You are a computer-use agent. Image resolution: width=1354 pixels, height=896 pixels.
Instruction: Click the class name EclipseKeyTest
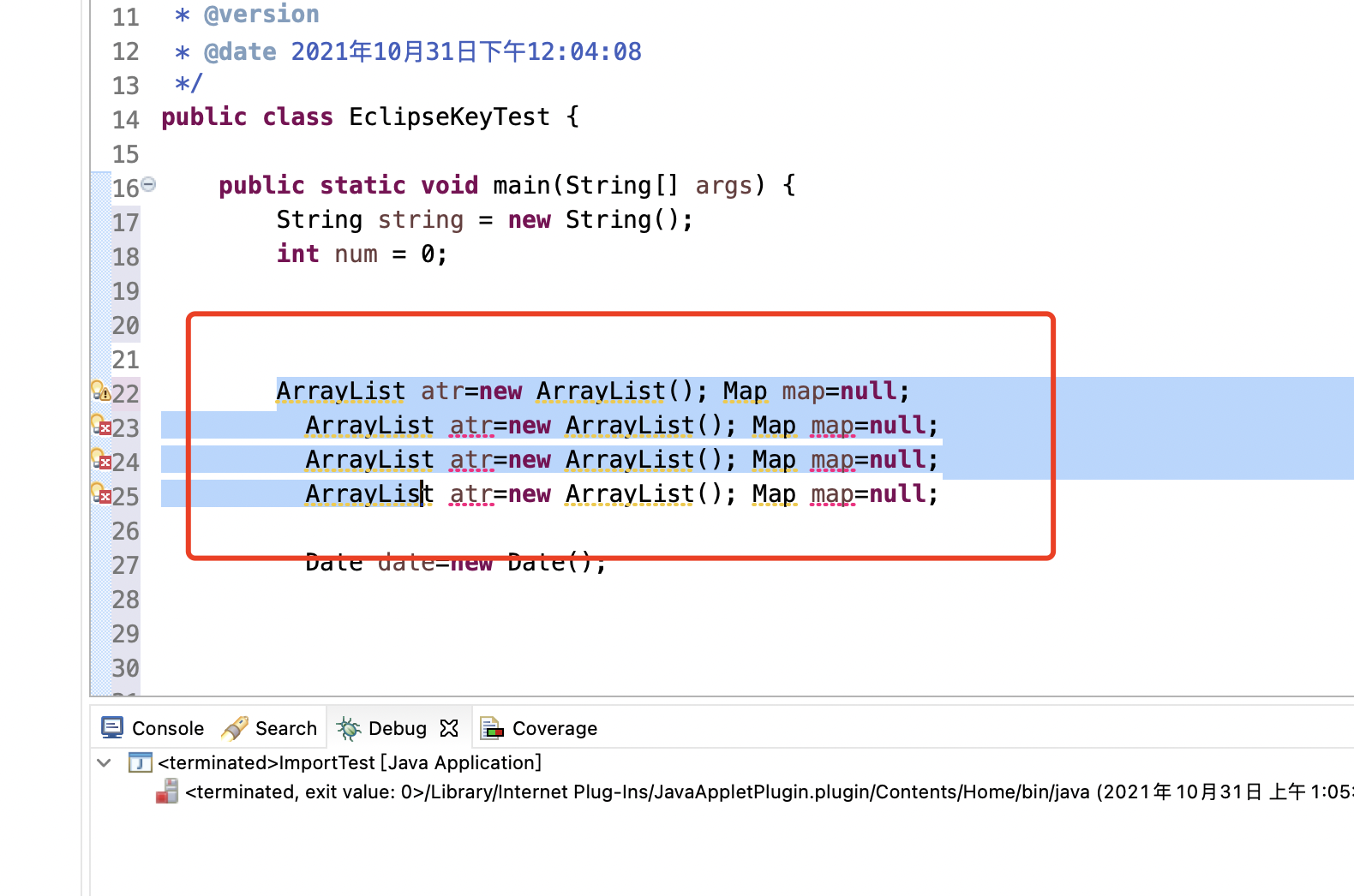coord(449,116)
